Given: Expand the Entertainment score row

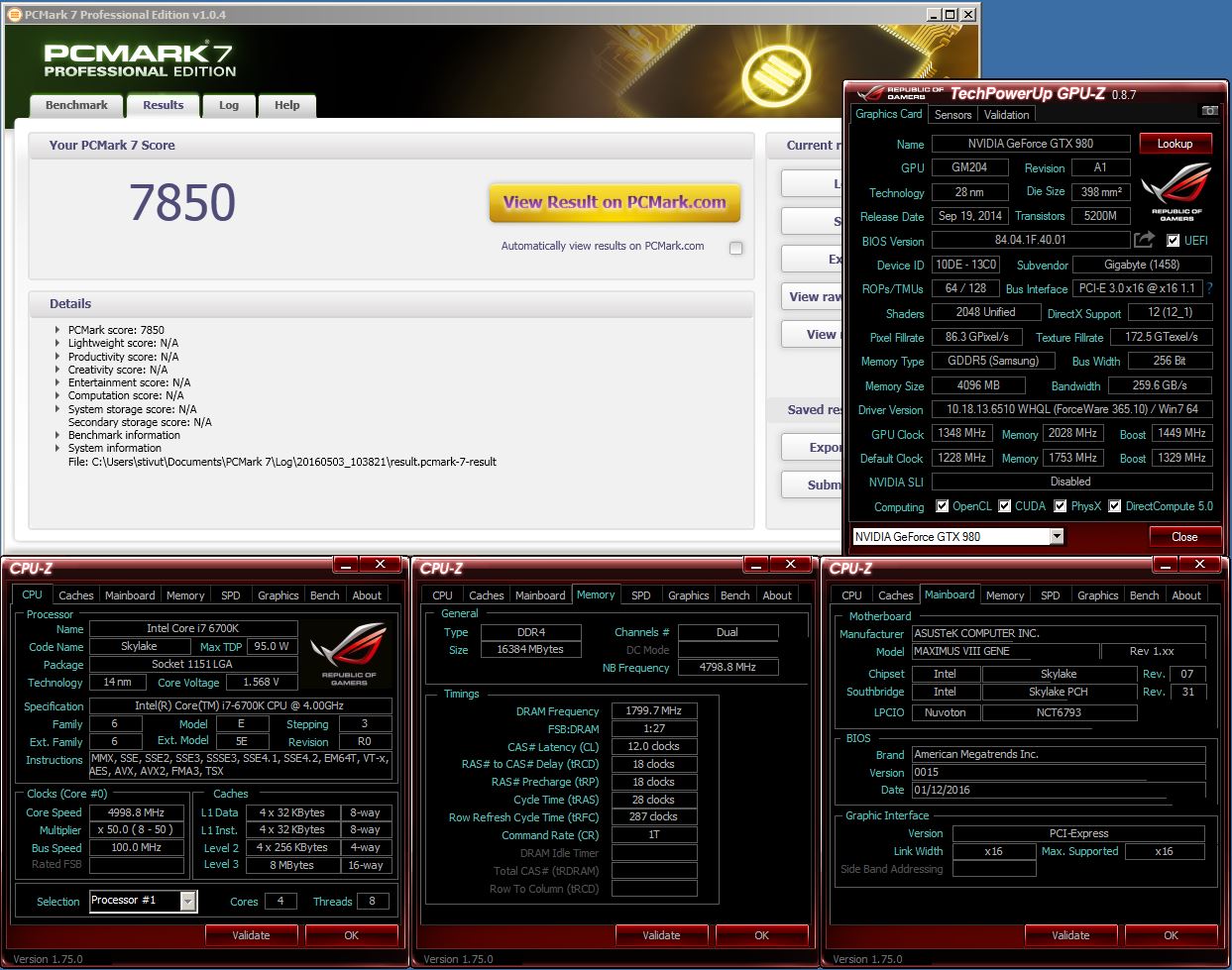Looking at the screenshot, I should 57,382.
